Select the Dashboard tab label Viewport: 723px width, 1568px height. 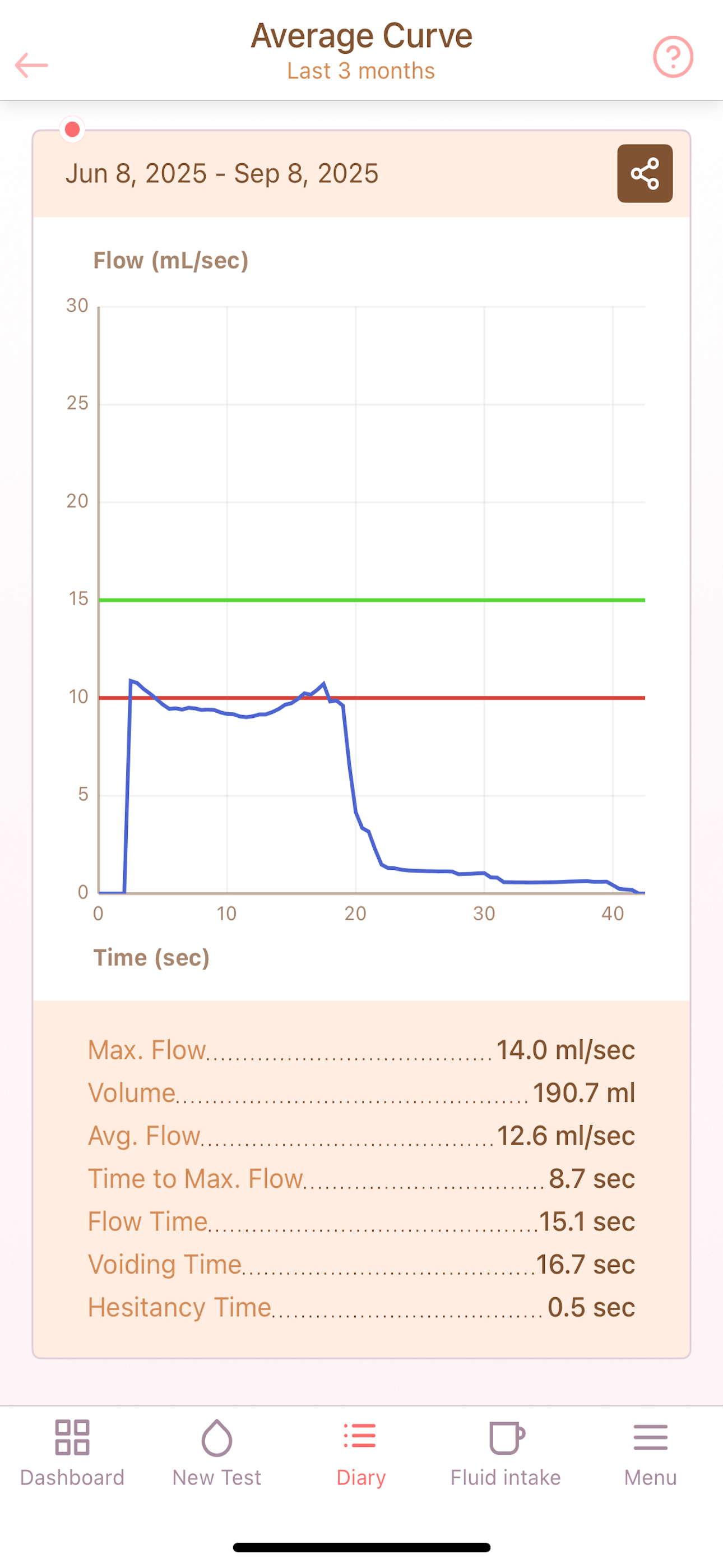[72, 1477]
